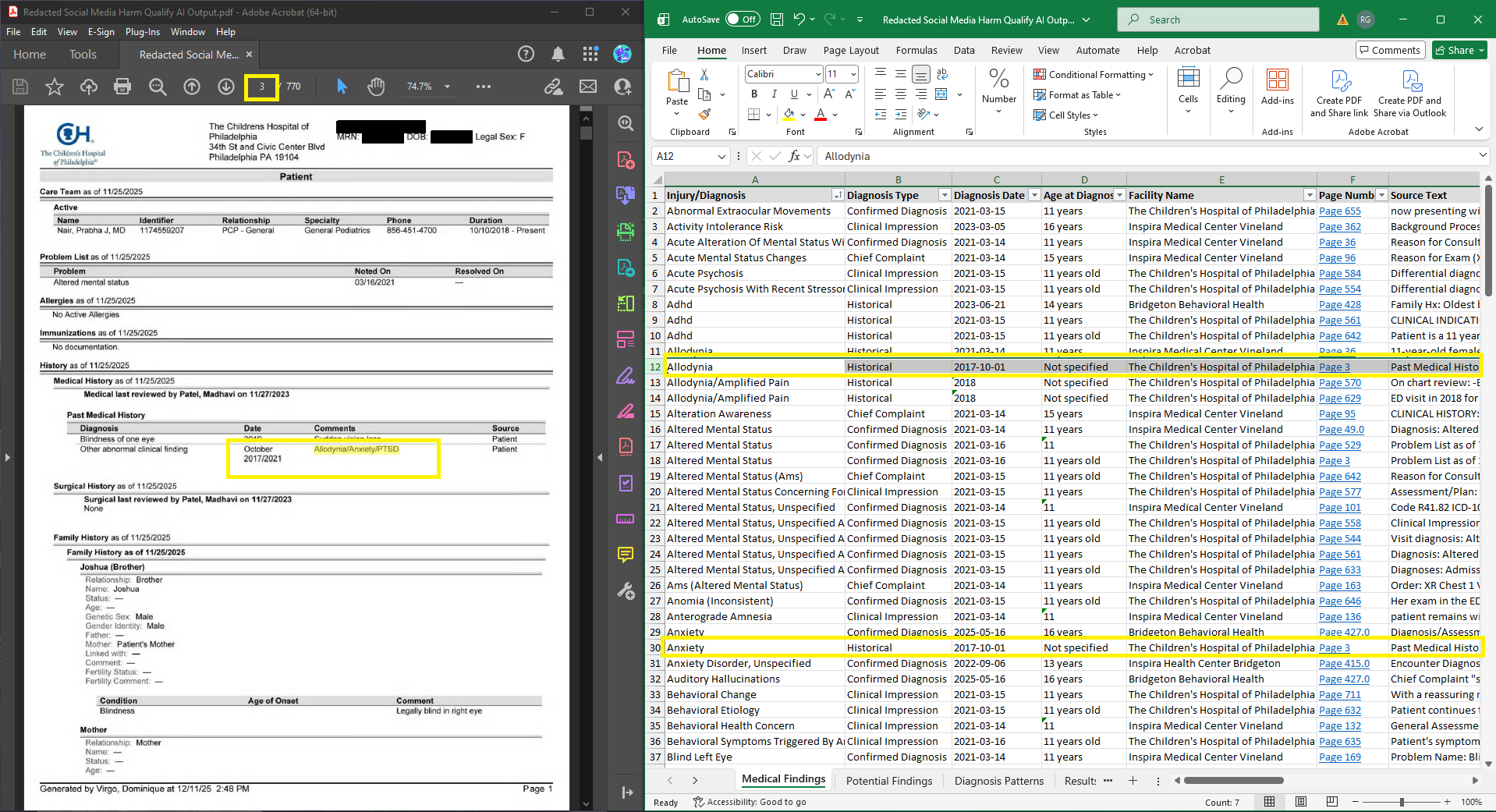Click Create PDF and Share link icon
The width and height of the screenshot is (1496, 812).
coord(1338,80)
